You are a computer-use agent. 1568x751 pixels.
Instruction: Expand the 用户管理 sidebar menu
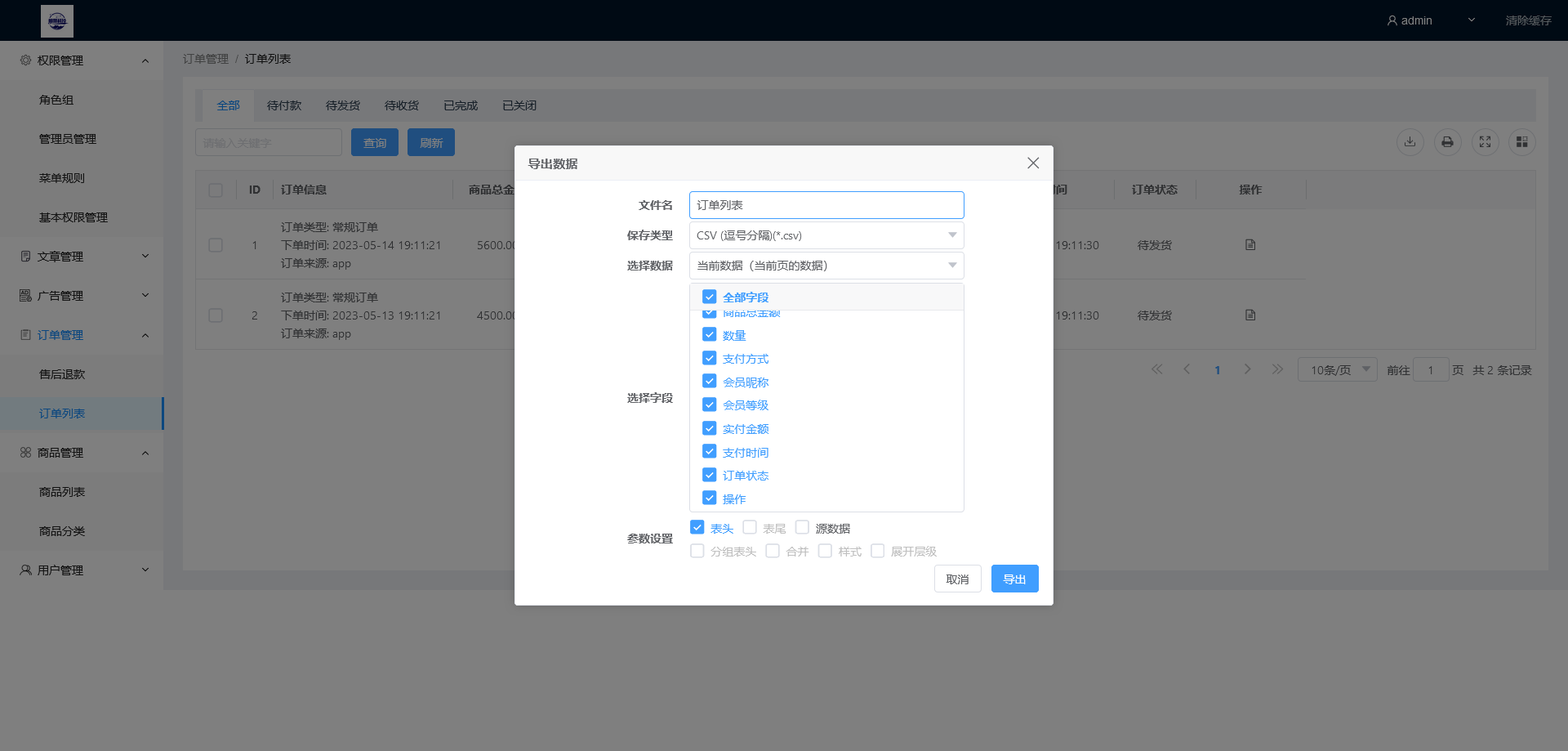(82, 570)
